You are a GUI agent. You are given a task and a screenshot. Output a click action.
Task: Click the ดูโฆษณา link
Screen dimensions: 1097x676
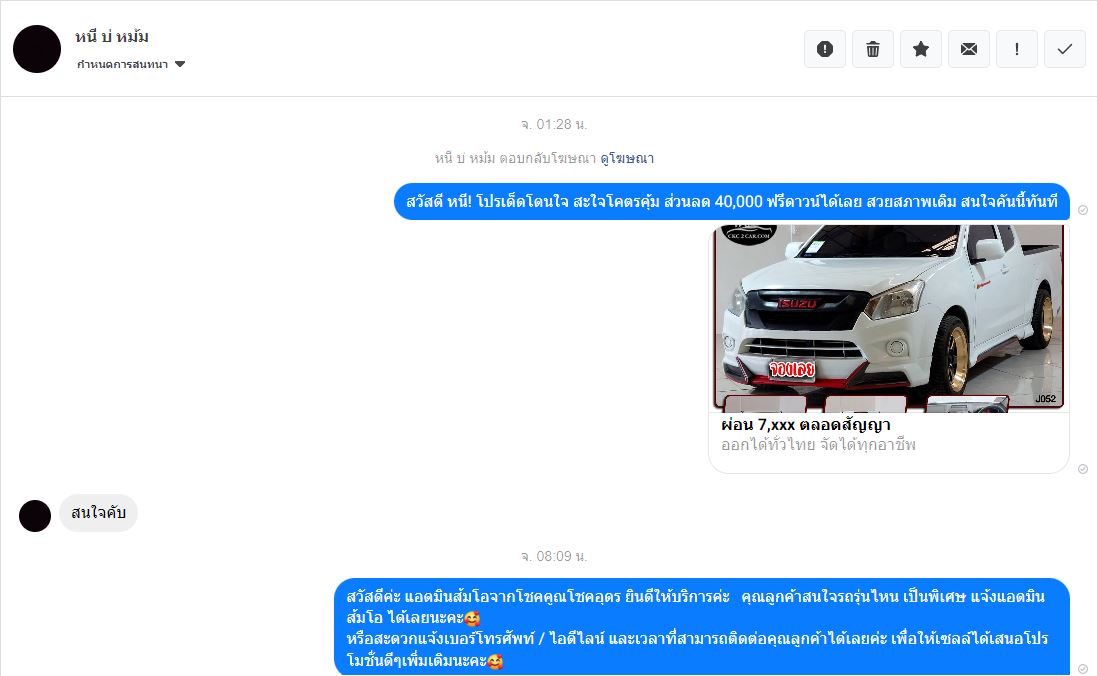627,158
